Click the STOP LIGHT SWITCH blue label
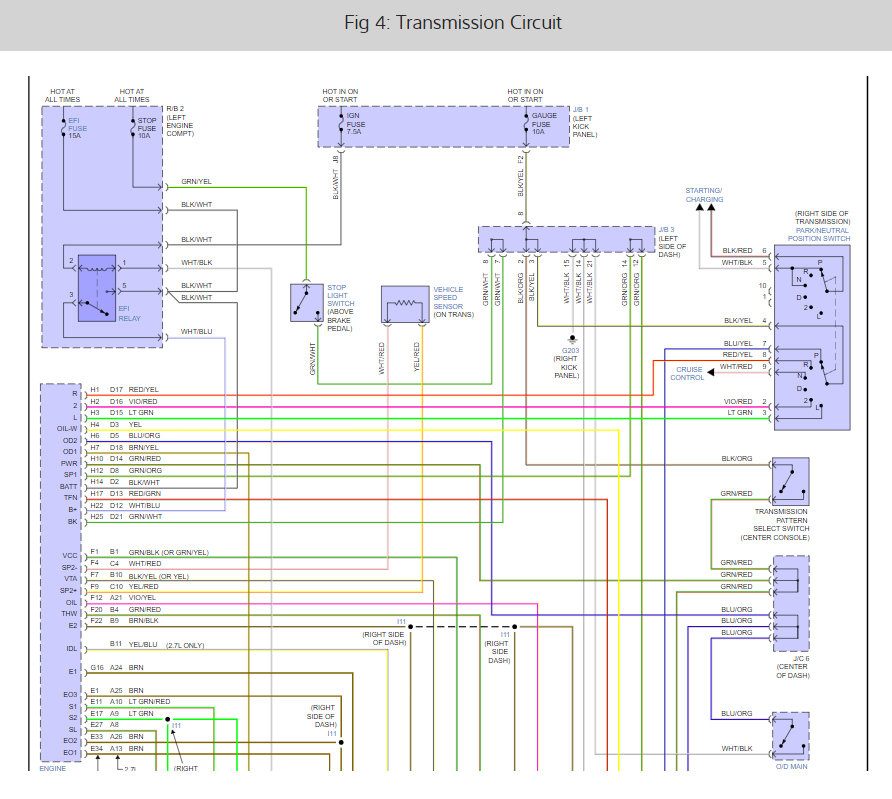This screenshot has width=892, height=799. (341, 296)
